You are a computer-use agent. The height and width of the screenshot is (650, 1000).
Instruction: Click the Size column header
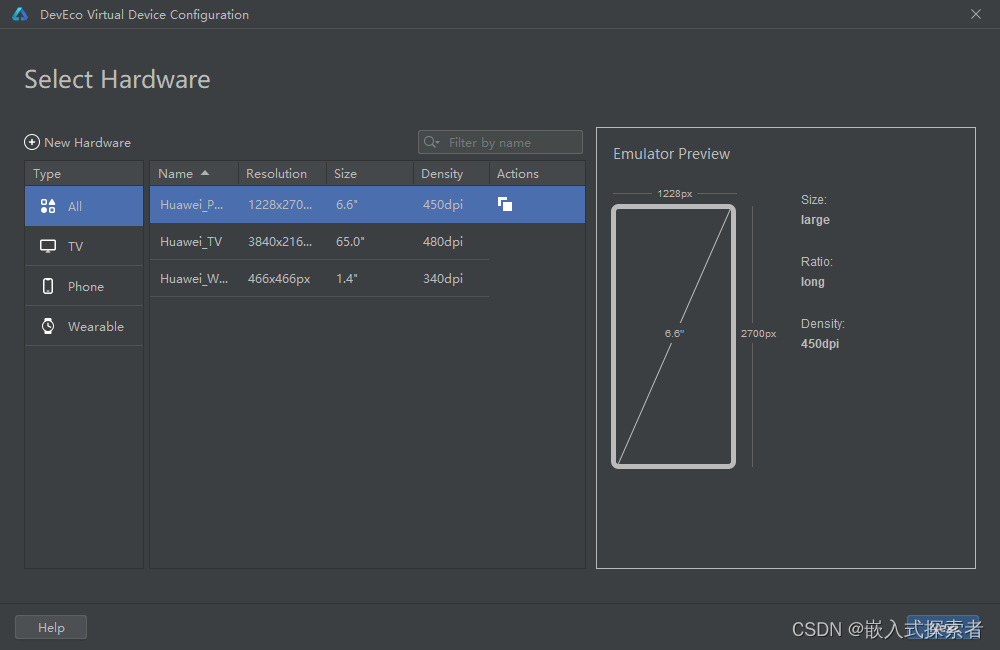pos(370,174)
